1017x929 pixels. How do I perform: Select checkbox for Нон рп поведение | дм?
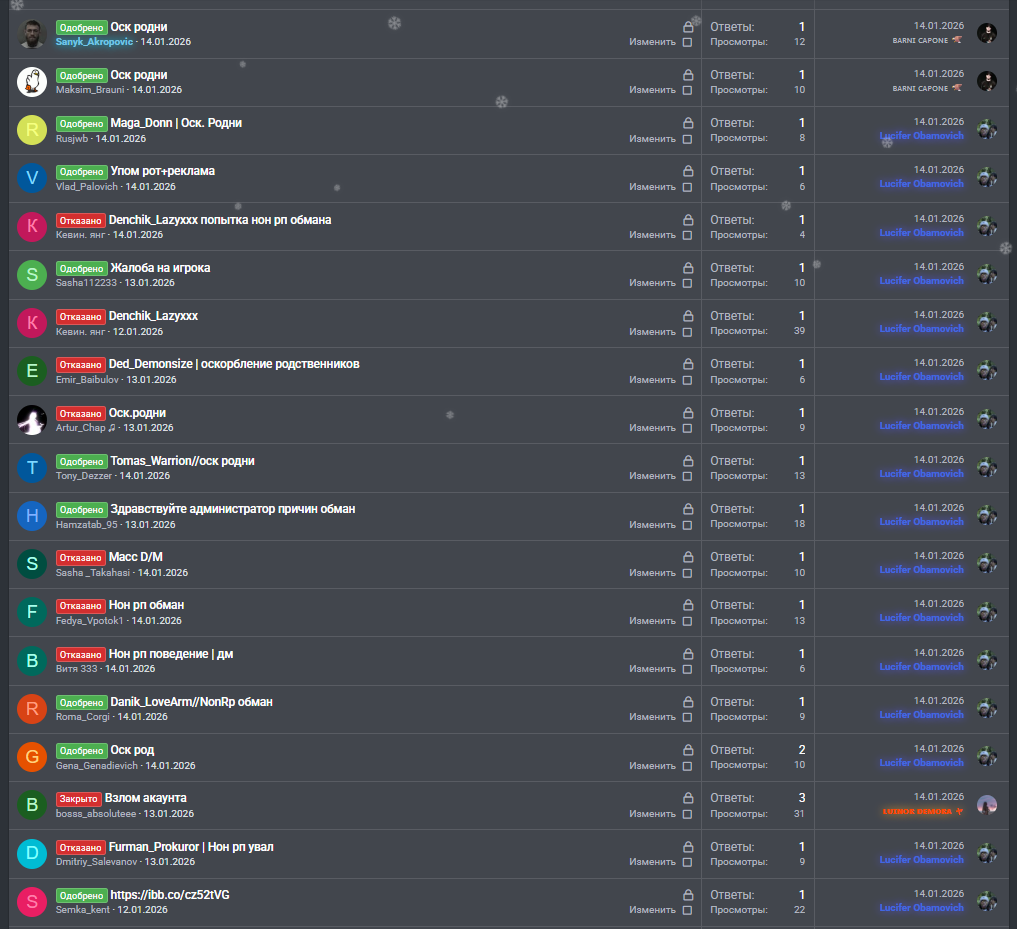click(x=688, y=669)
